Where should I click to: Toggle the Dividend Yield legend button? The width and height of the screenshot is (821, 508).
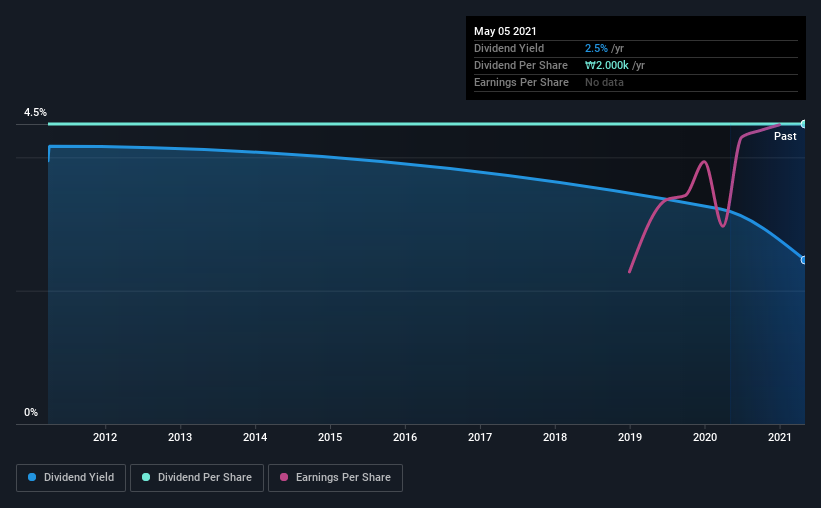click(x=71, y=478)
